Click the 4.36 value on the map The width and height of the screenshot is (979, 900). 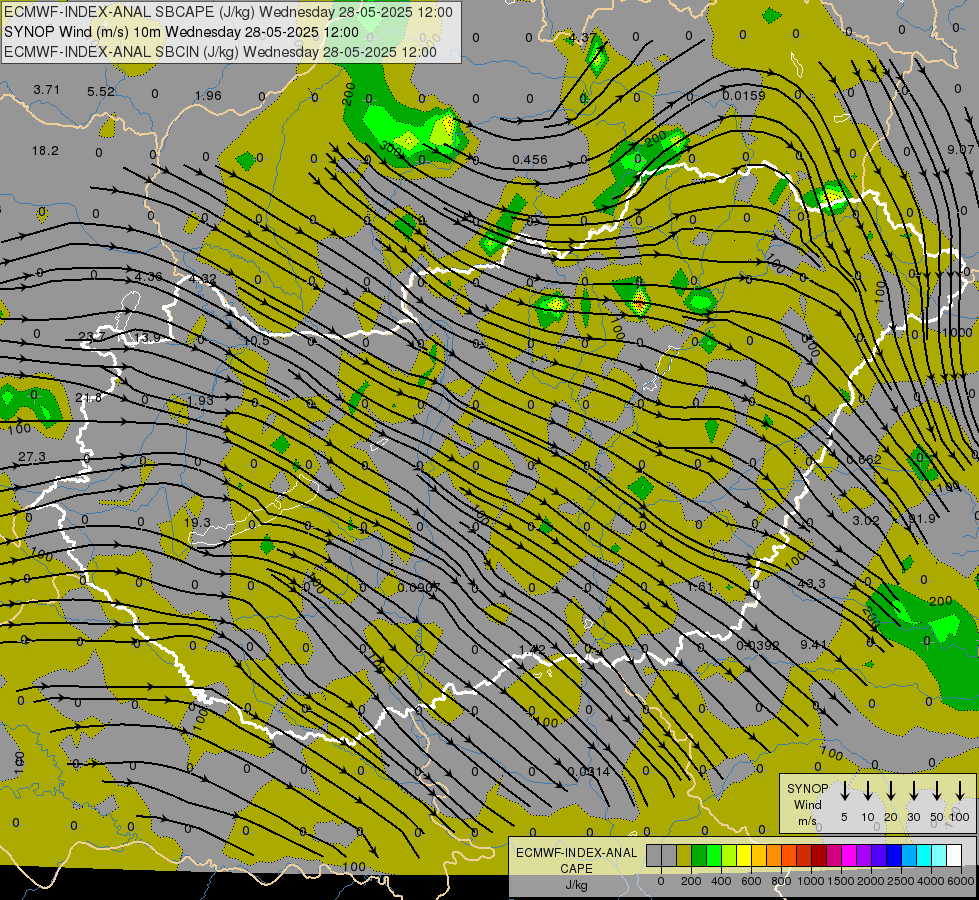coord(149,276)
